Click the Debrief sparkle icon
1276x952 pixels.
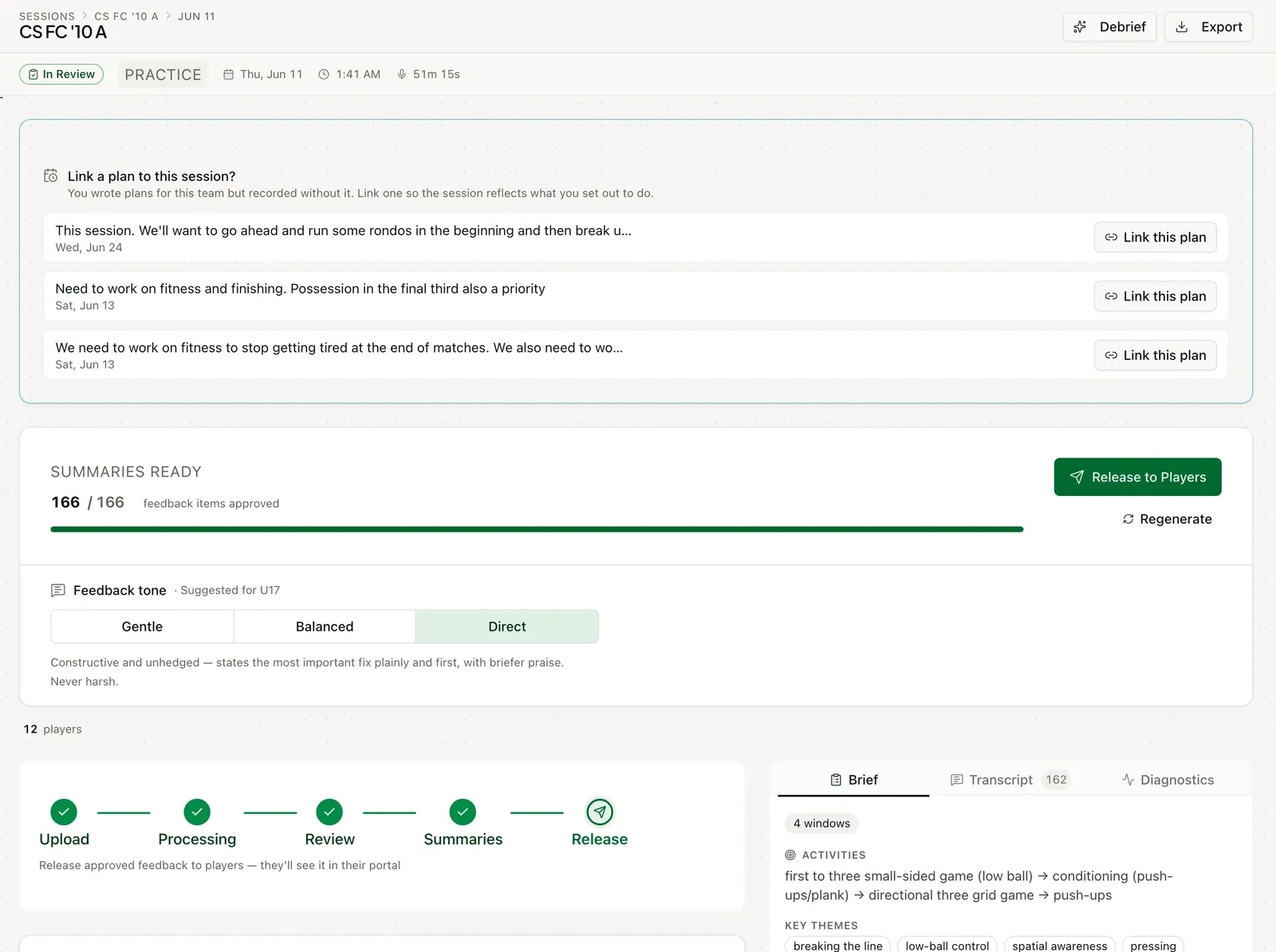1080,27
